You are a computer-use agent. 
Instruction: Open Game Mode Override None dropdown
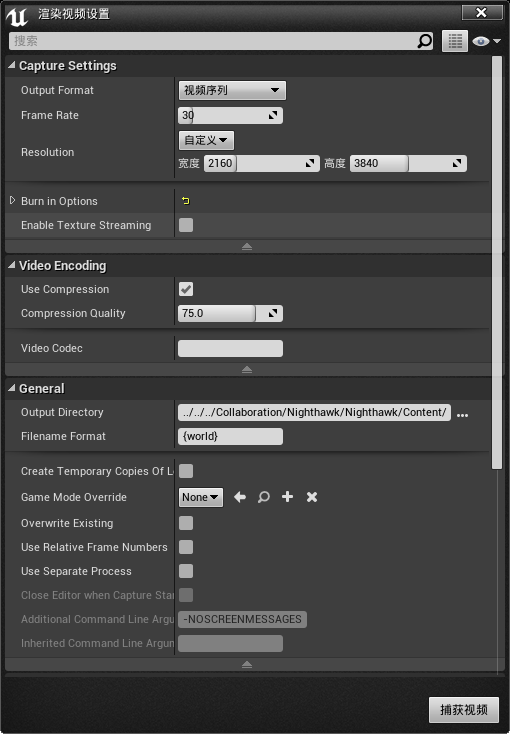(200, 497)
